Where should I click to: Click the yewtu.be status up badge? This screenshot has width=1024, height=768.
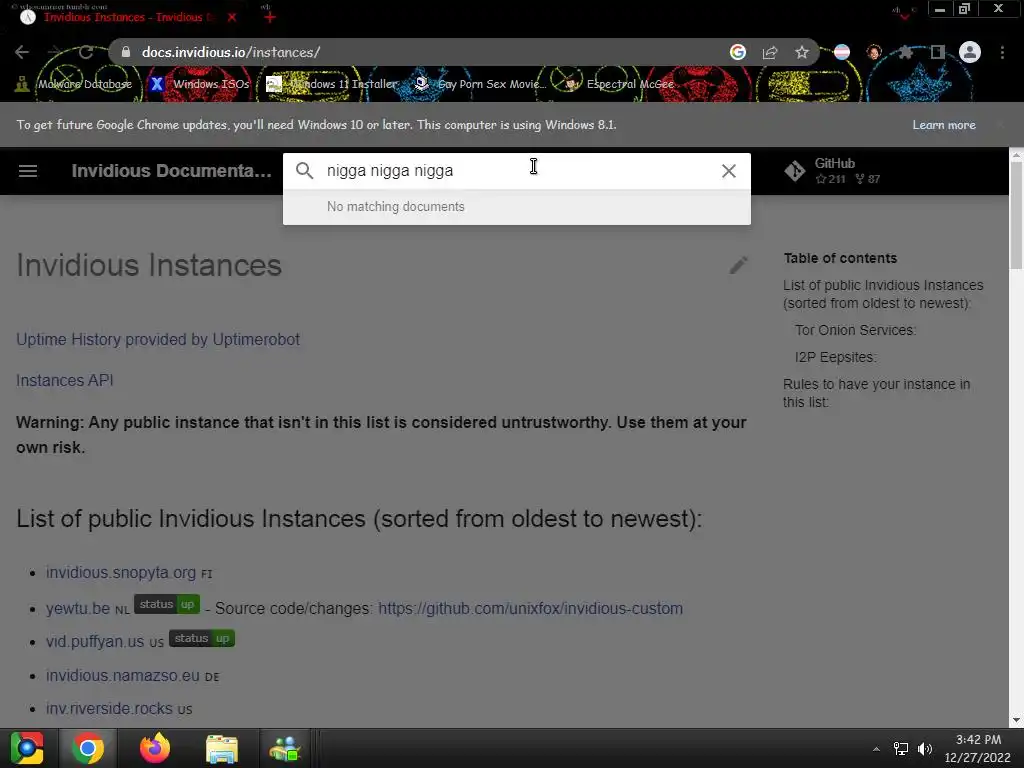[167, 604]
